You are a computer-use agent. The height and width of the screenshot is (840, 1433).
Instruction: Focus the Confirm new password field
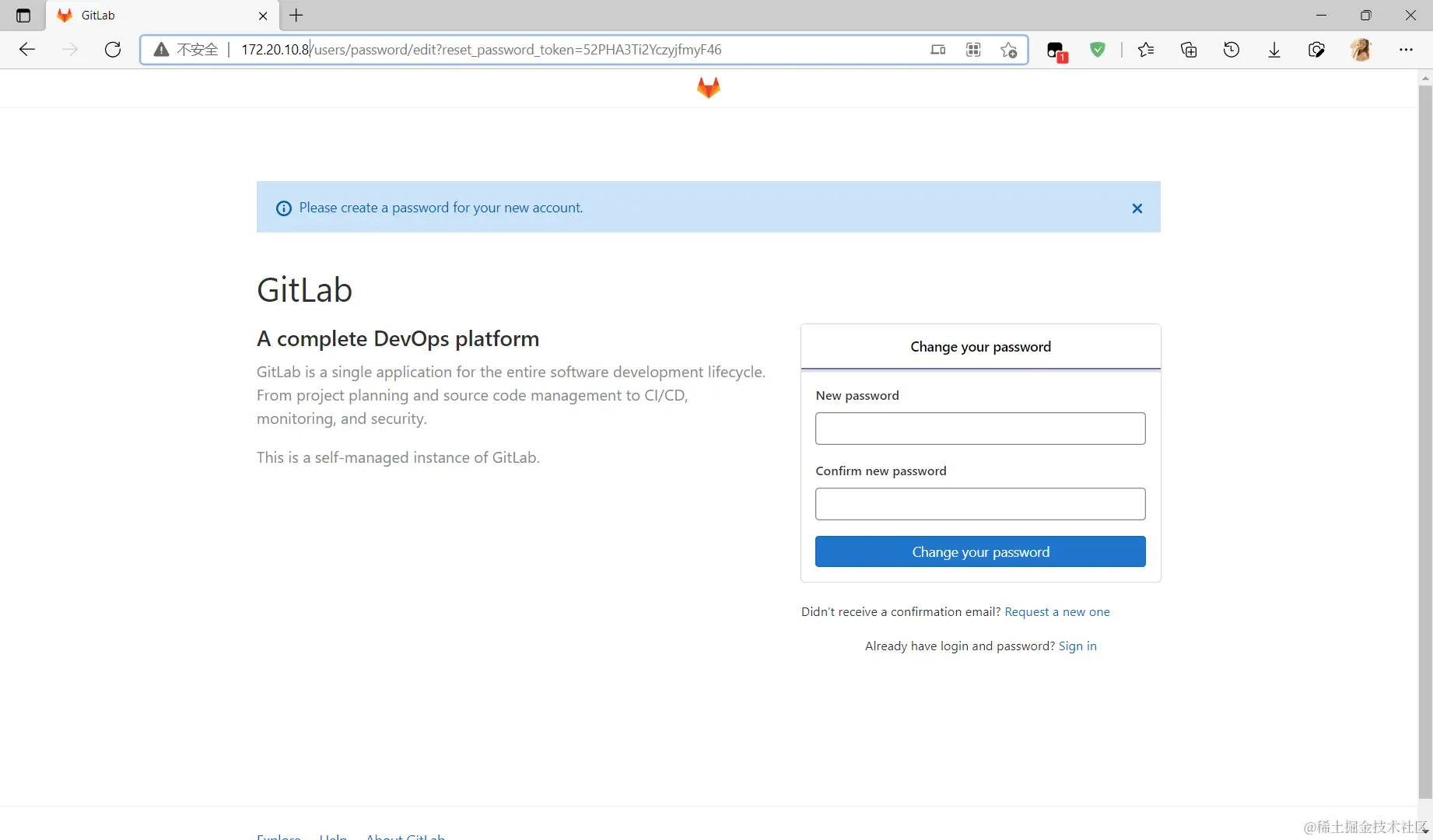tap(980, 504)
